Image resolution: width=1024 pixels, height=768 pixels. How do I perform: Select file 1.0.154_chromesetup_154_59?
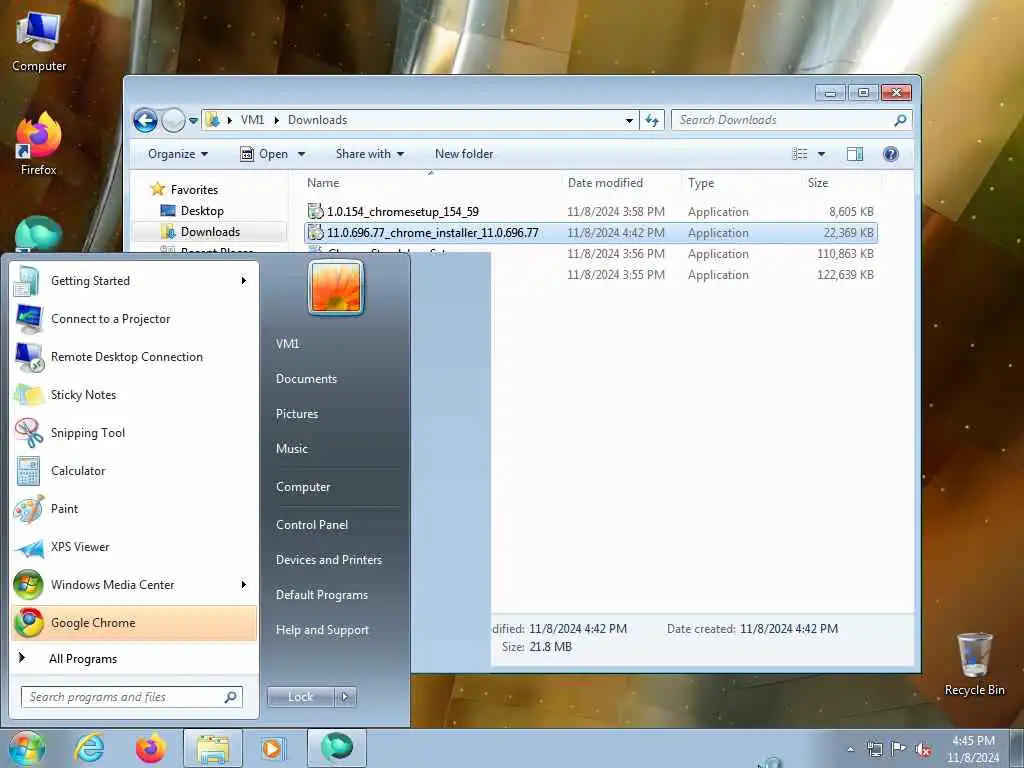402,212
